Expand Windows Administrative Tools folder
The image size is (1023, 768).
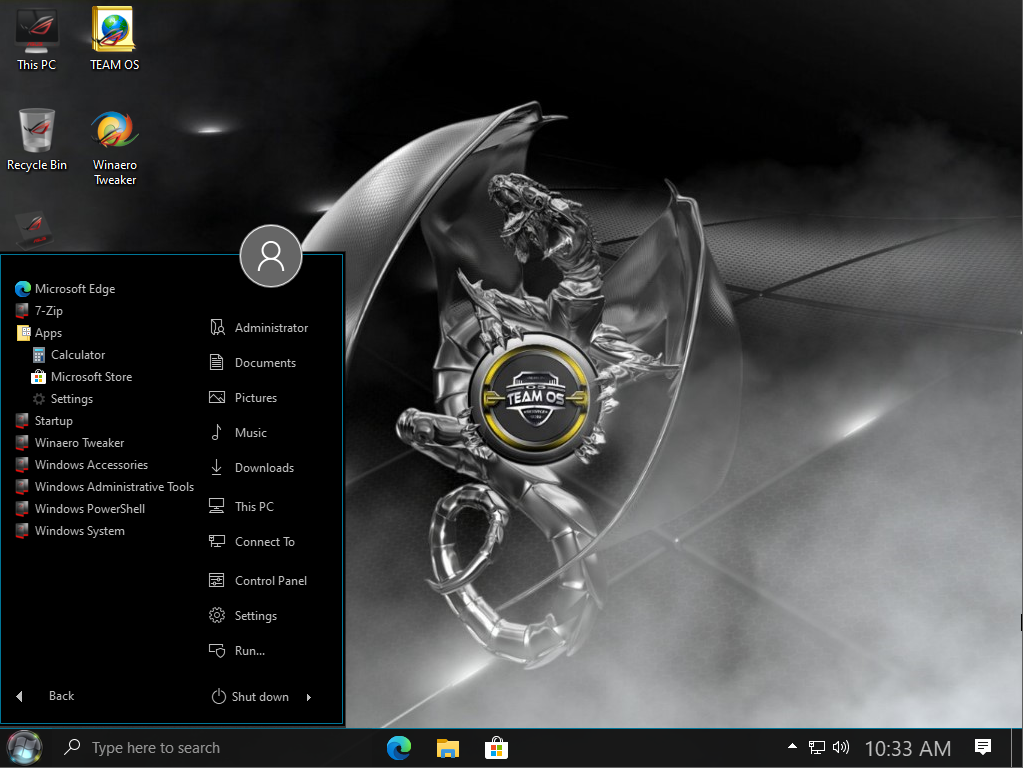click(104, 487)
